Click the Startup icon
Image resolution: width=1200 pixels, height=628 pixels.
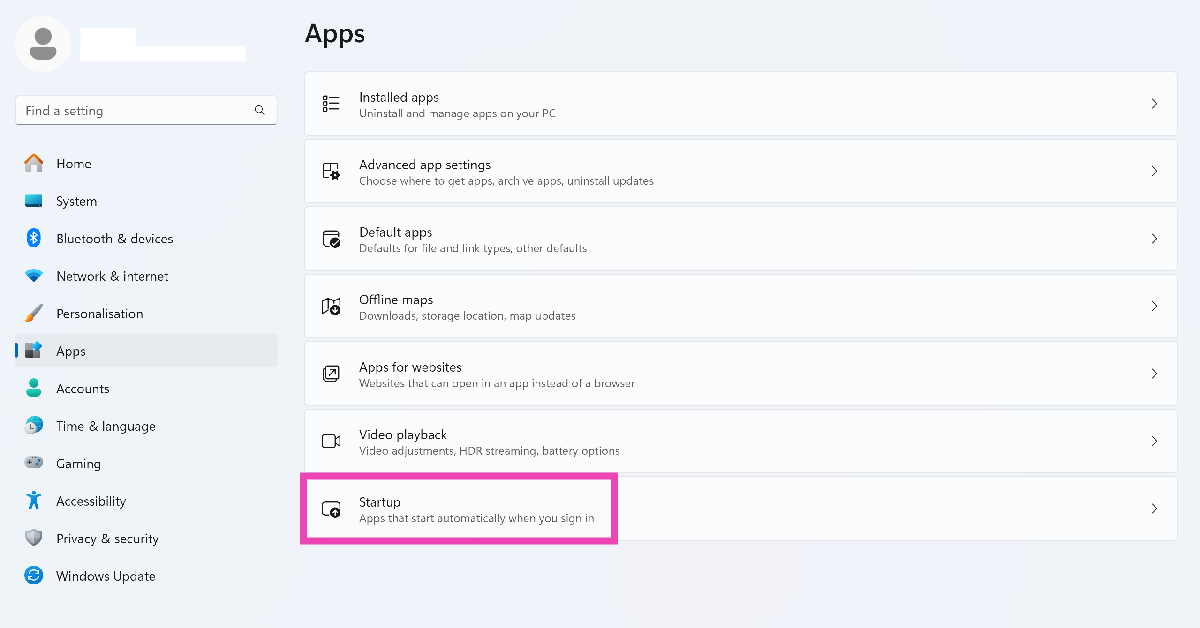tap(331, 509)
